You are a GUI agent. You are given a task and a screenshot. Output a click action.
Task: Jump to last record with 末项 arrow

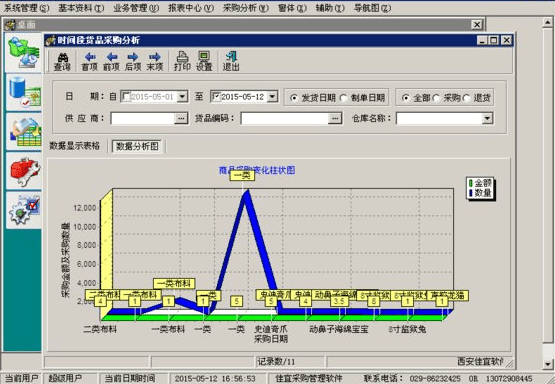(155, 61)
